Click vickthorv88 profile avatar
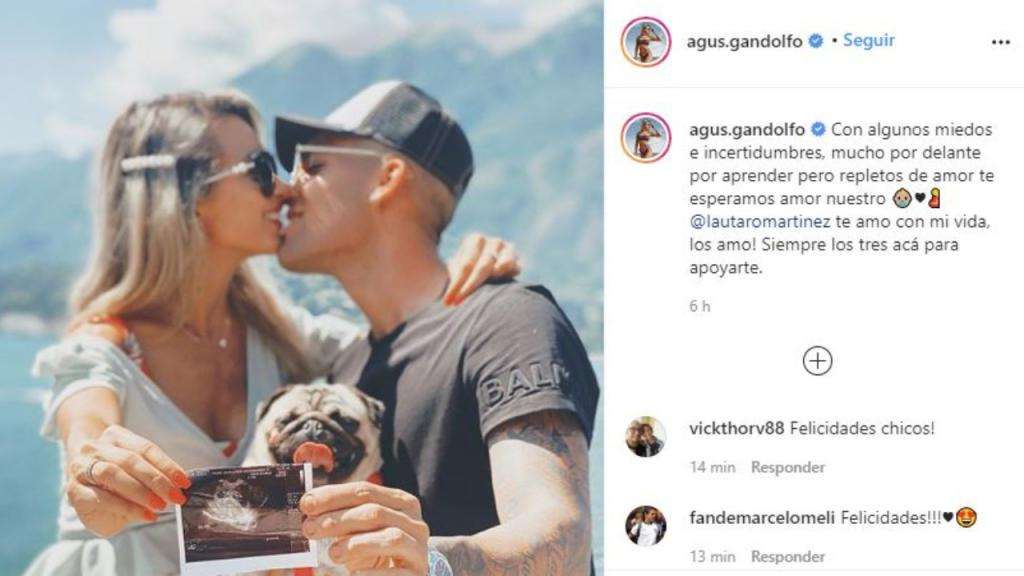This screenshot has height=576, width=1024. (x=646, y=437)
